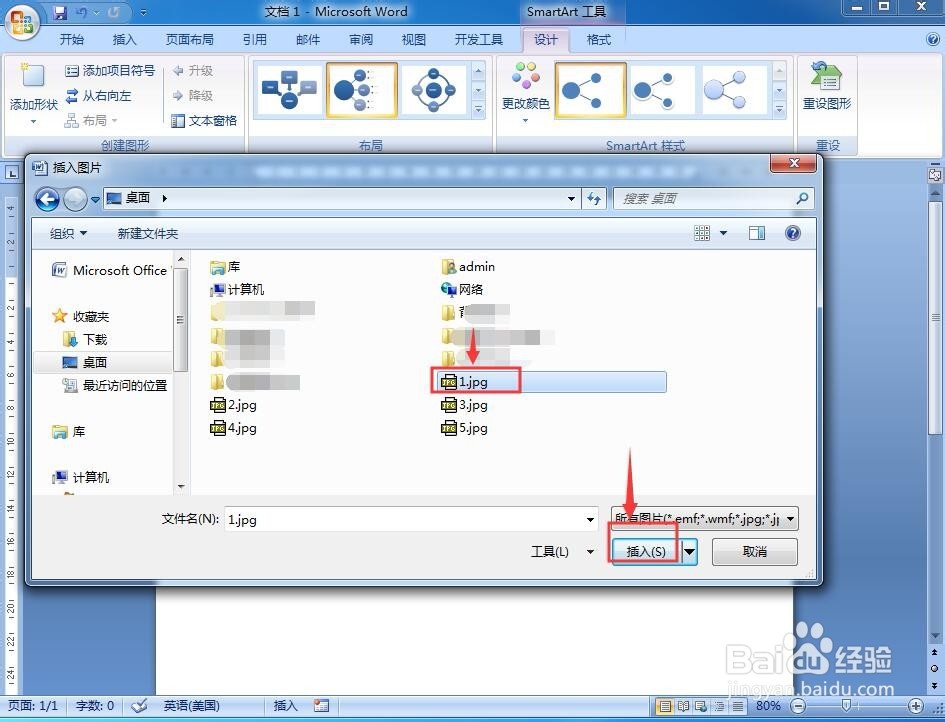Screen dimensions: 945x722
Task: Open Change Colors (更改颜色) dropdown
Action: [x=526, y=93]
